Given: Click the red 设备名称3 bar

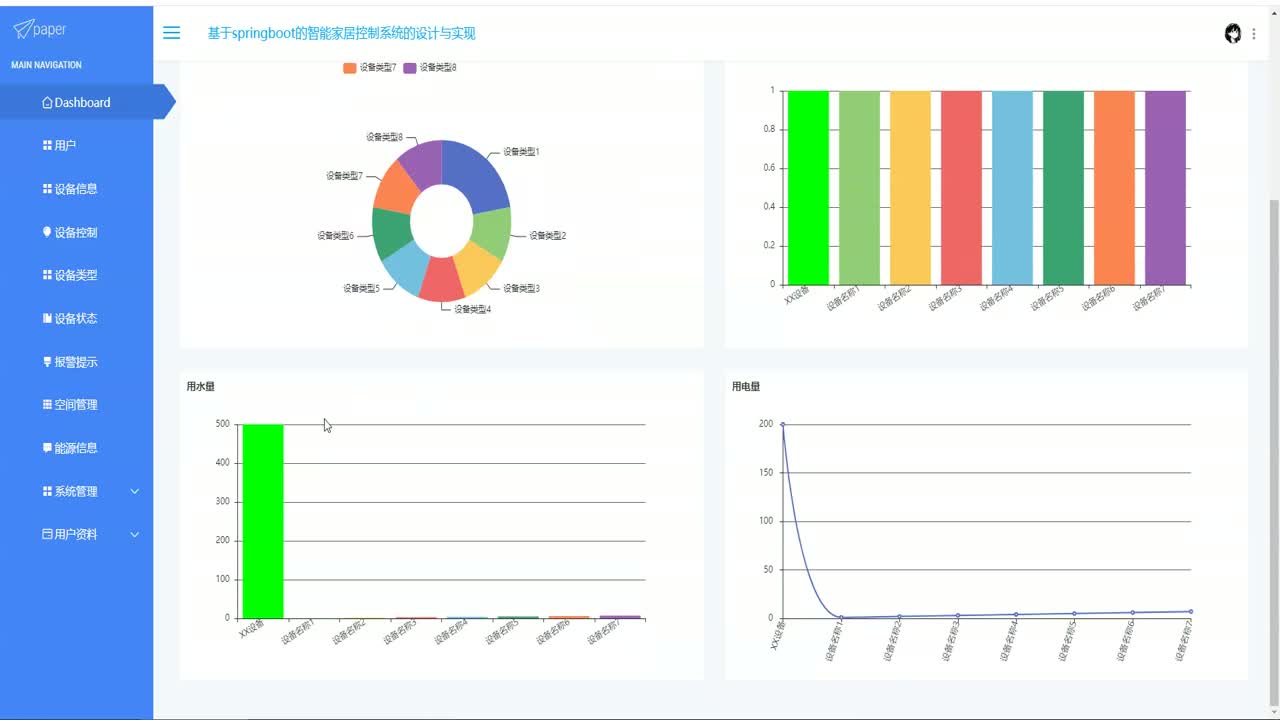Looking at the screenshot, I should [961, 188].
